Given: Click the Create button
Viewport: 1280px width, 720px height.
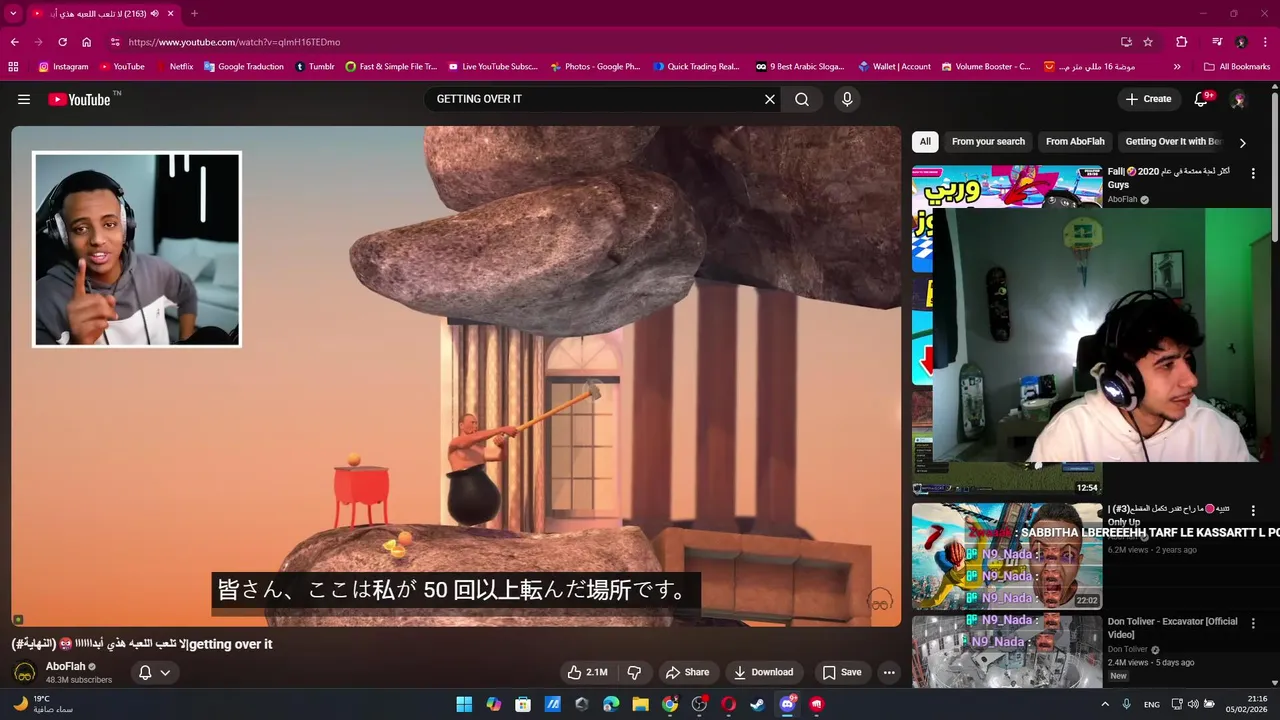Looking at the screenshot, I should [x=1148, y=99].
